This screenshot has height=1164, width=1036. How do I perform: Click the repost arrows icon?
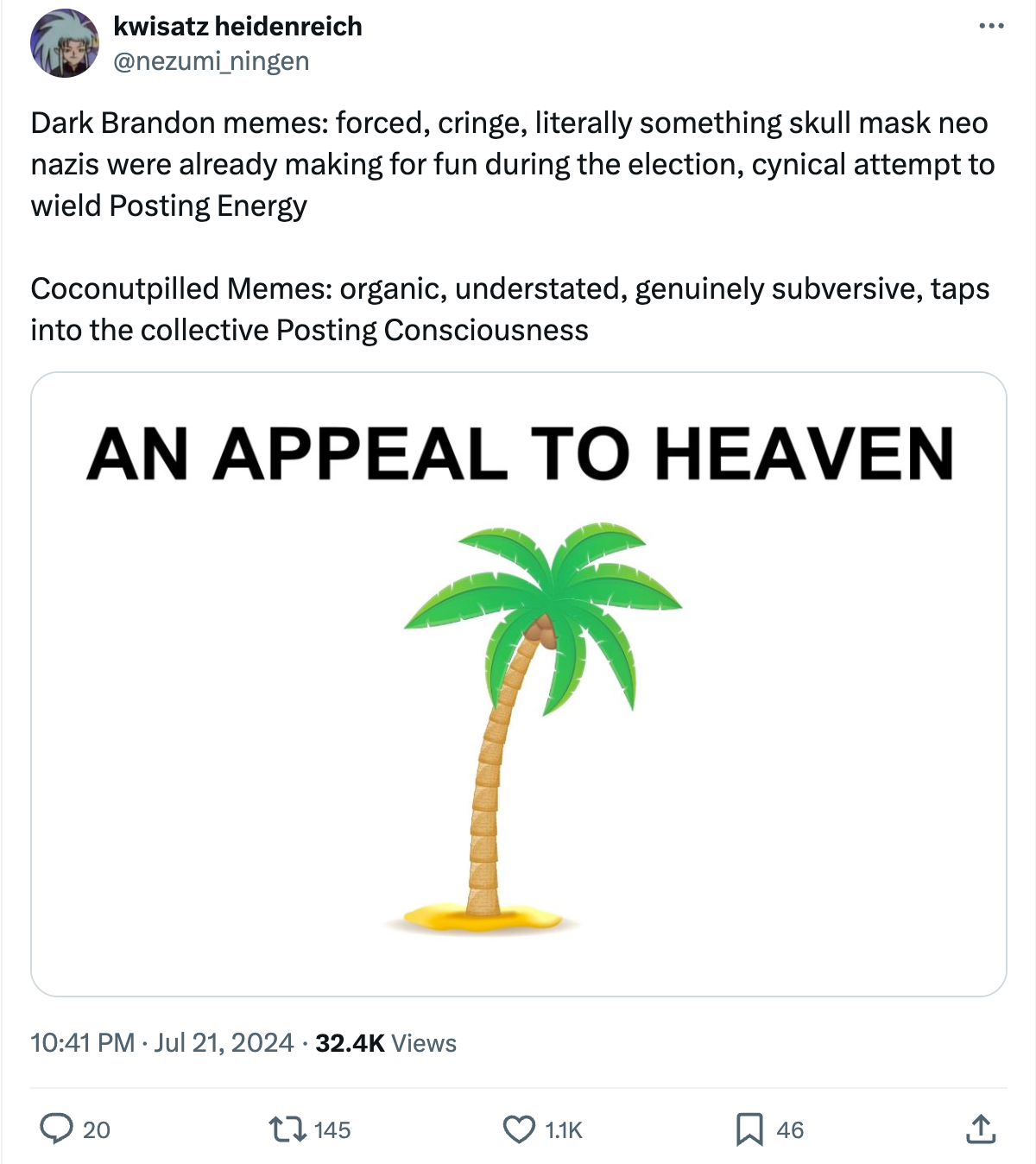point(287,1129)
